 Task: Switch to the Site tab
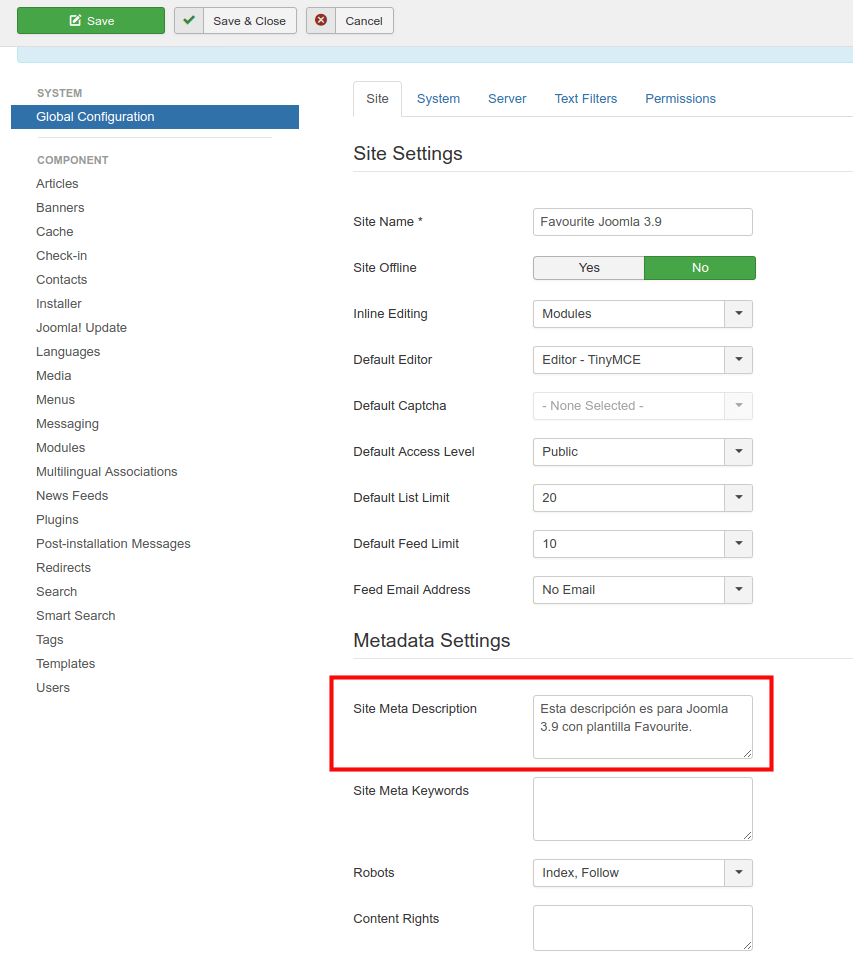coord(377,99)
